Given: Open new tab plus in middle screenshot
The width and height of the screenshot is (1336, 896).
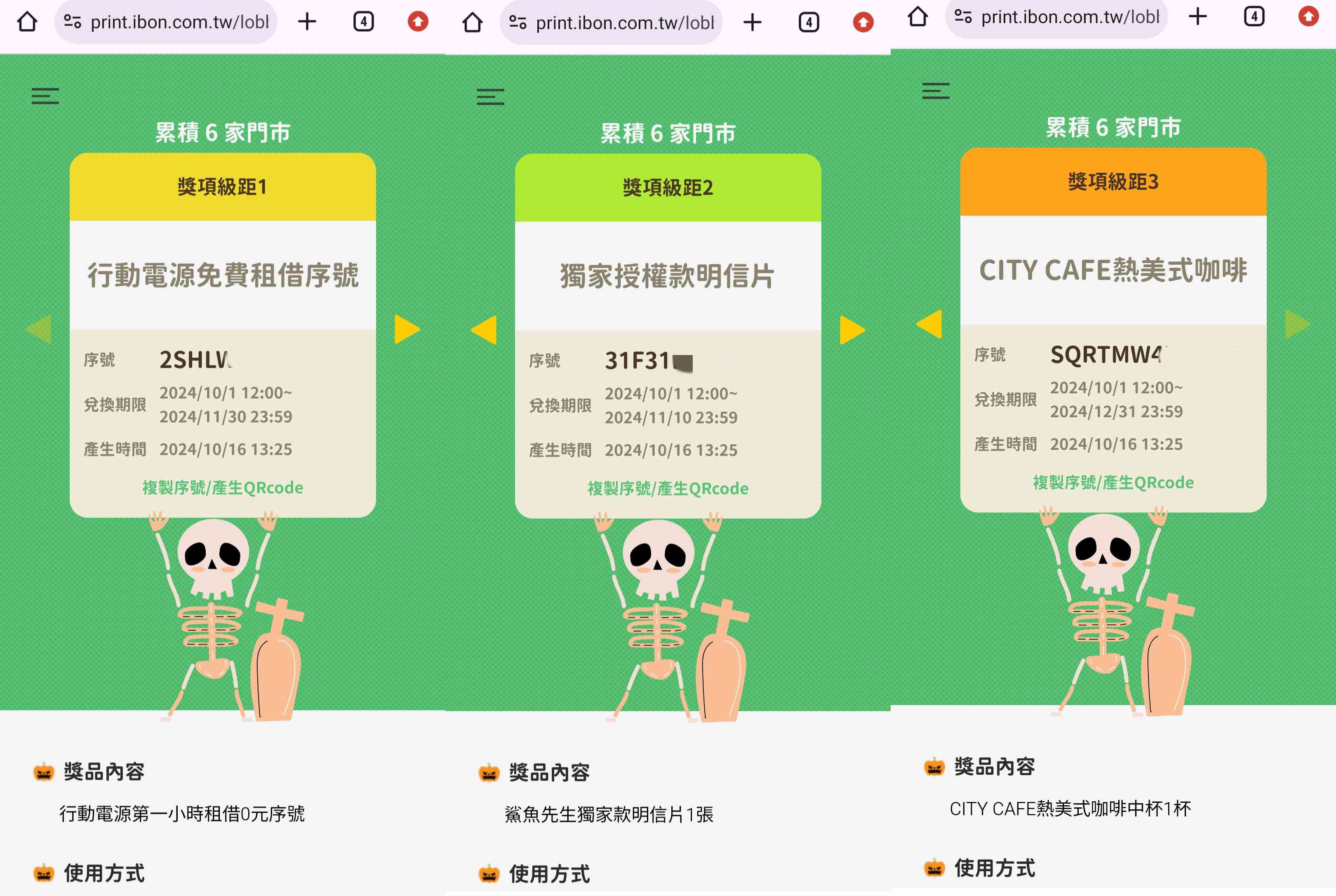Looking at the screenshot, I should 752,22.
